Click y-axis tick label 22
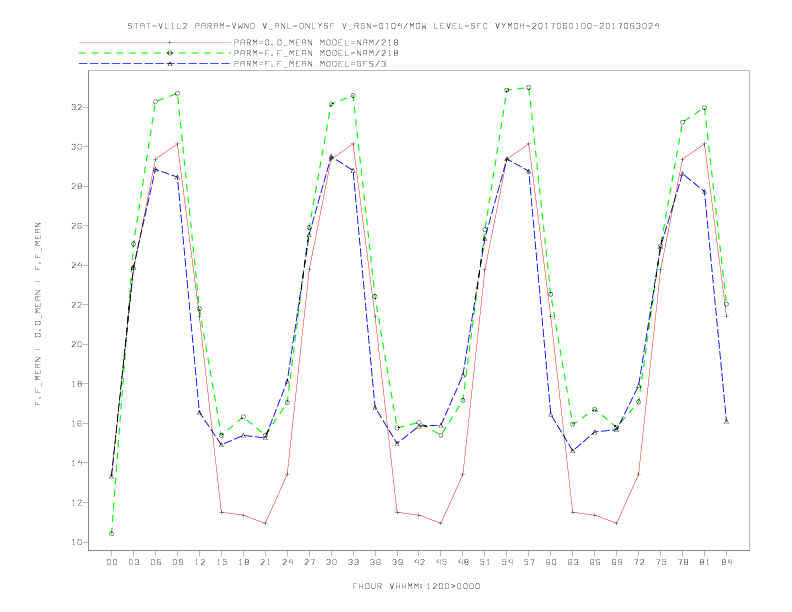 77,305
